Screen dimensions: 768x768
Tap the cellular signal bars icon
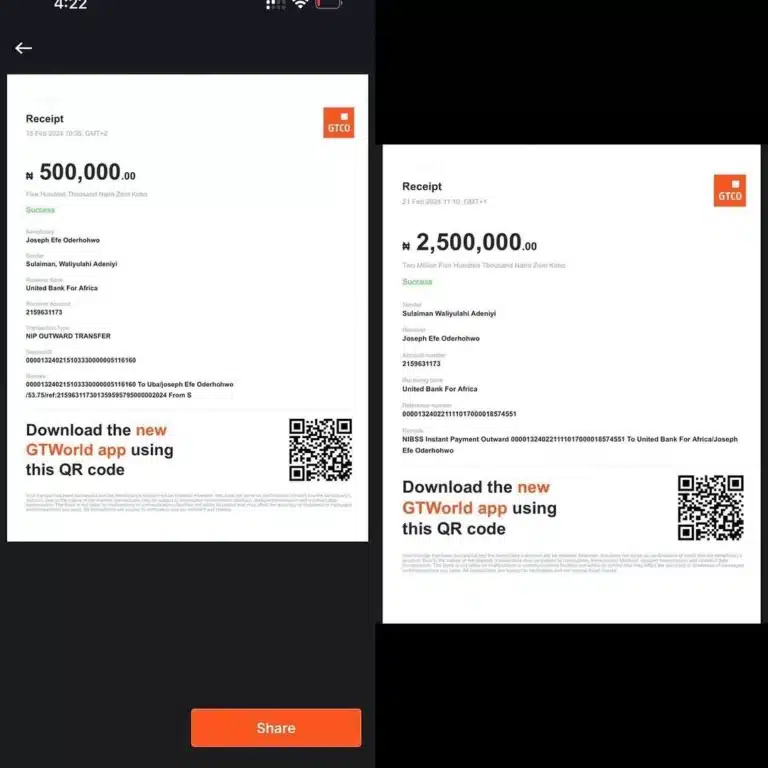point(275,4)
